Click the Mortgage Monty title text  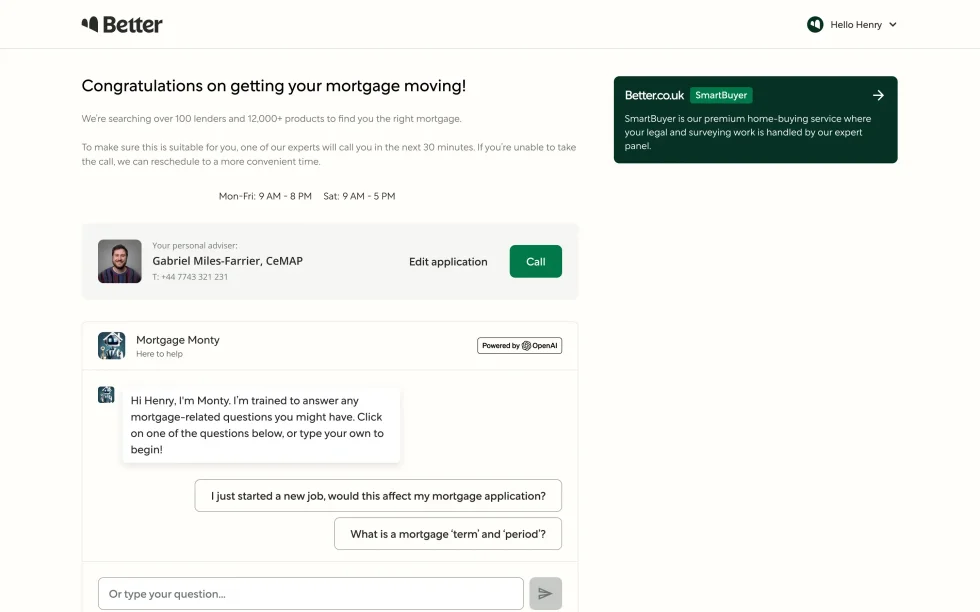(178, 340)
